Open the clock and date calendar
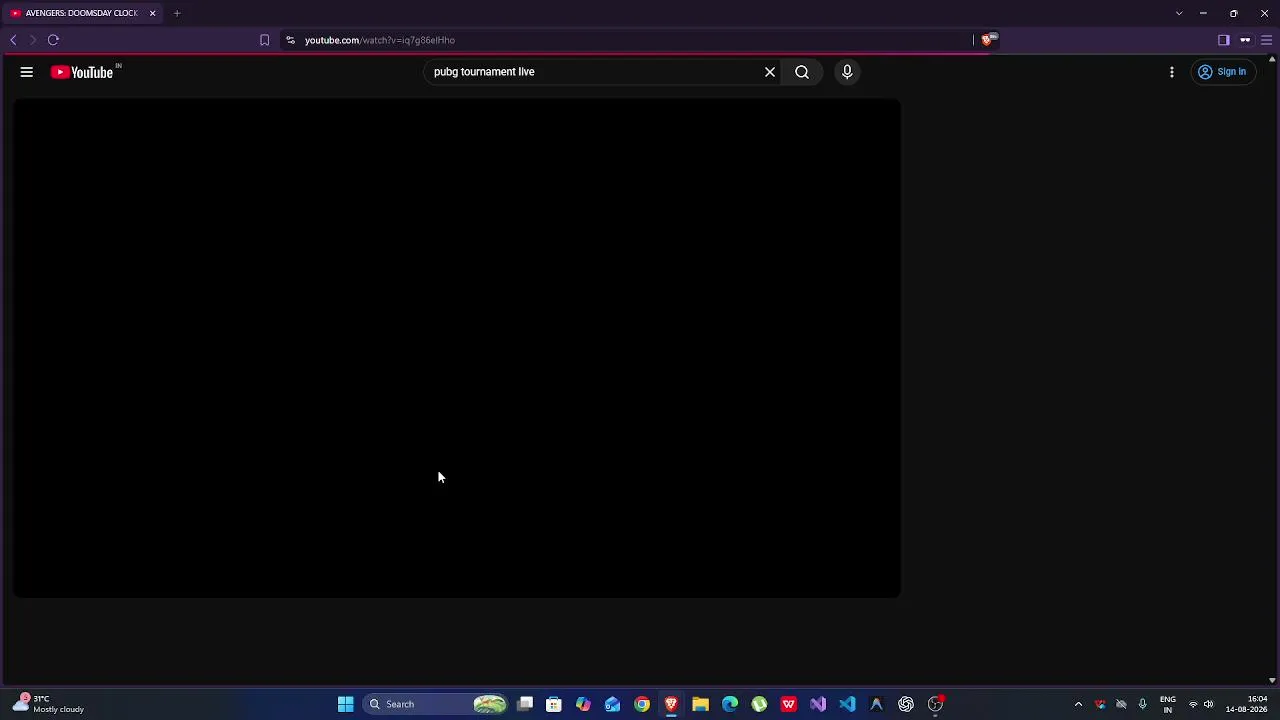The width and height of the screenshot is (1280, 720). [1246, 704]
